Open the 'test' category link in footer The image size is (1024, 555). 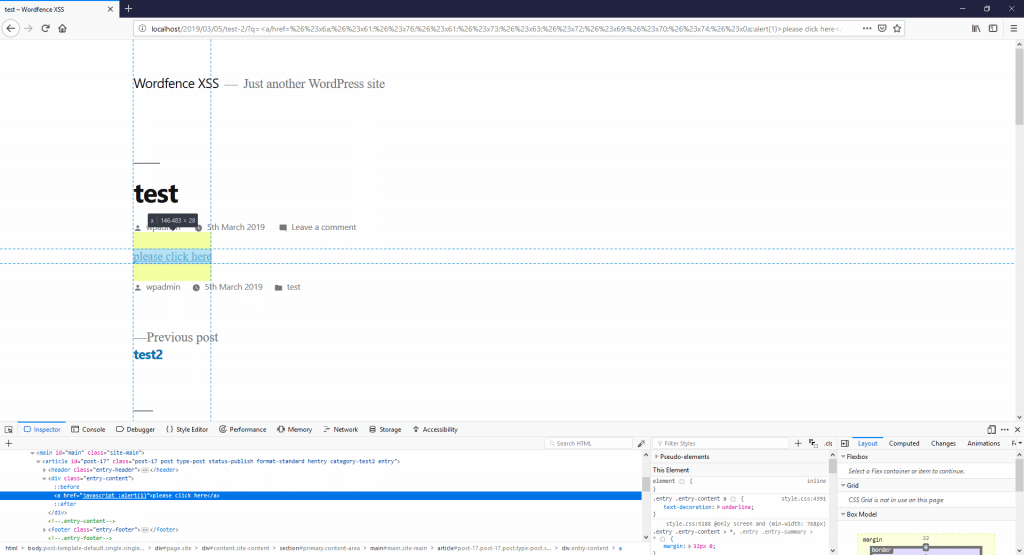(294, 287)
